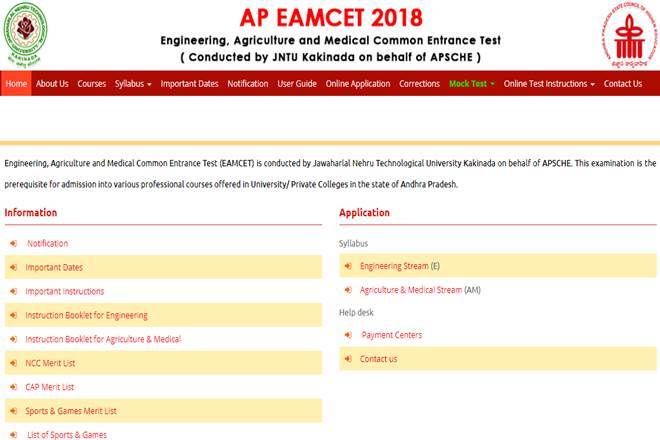Click arrow icon beside Agriculture & Medical booklet
The width and height of the screenshot is (660, 440).
[13, 339]
